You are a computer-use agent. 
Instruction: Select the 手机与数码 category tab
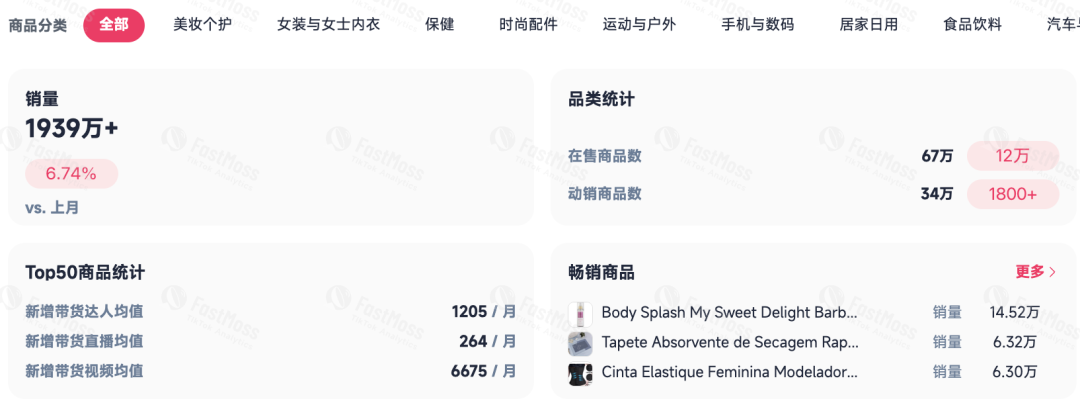[757, 24]
